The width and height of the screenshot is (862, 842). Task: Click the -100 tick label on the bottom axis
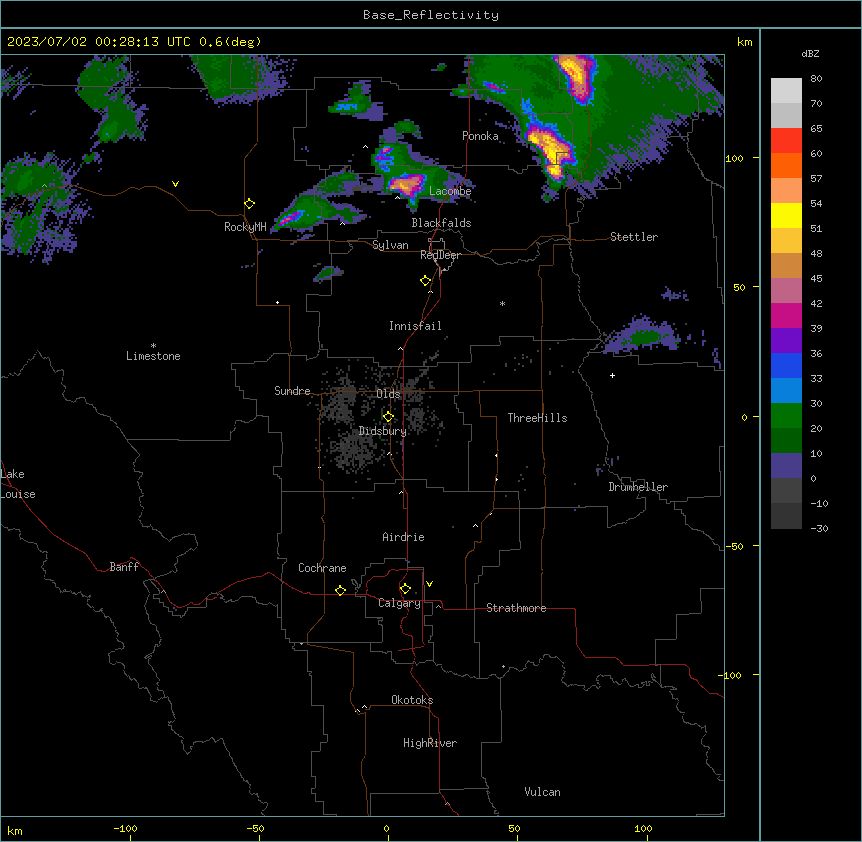[125, 828]
